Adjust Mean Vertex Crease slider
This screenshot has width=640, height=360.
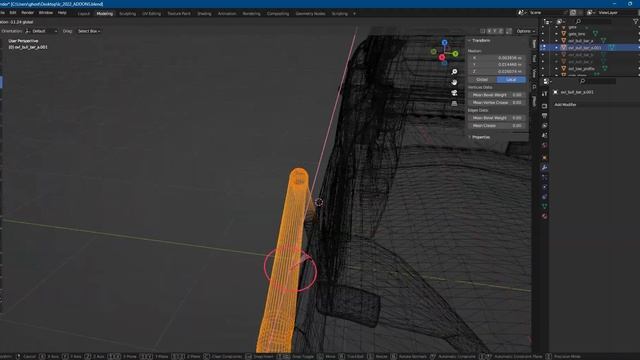pos(497,102)
